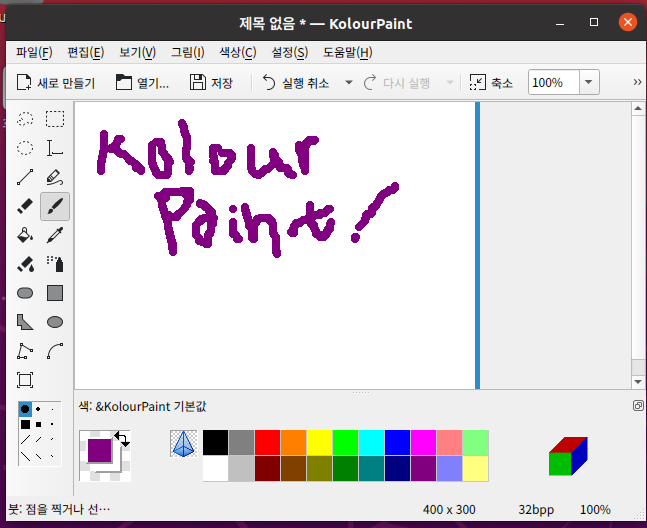
Task: Pick the bright blue color swatch
Action: [x=397, y=443]
